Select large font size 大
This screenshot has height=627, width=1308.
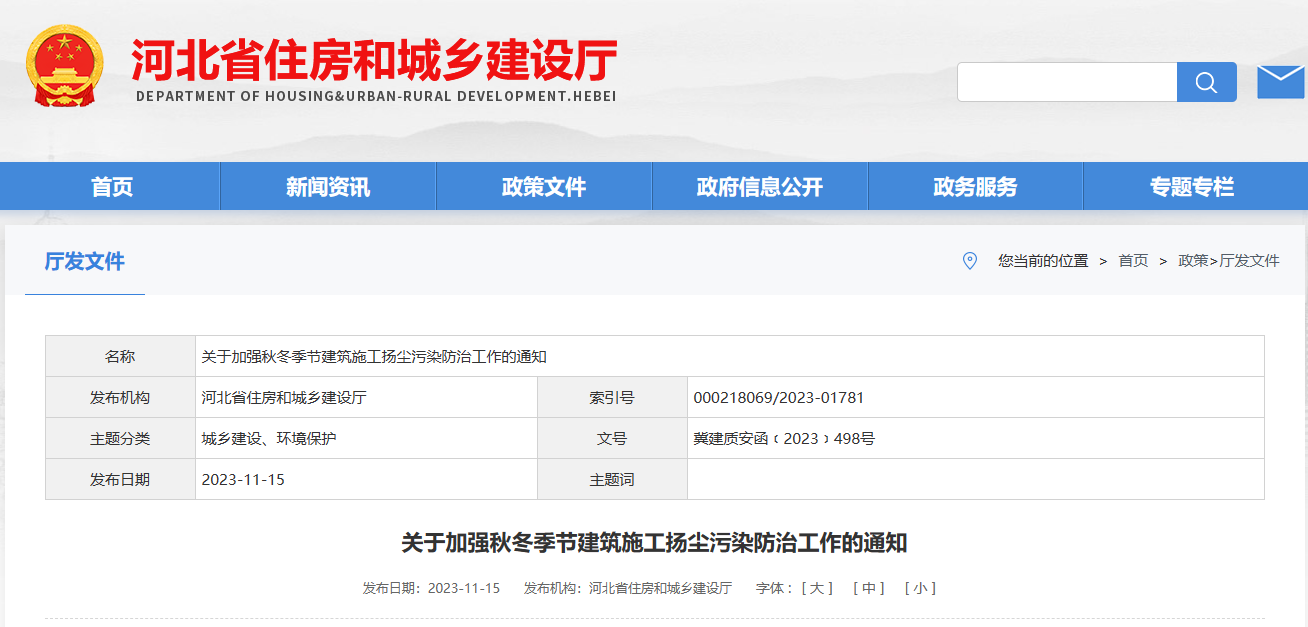(817, 588)
